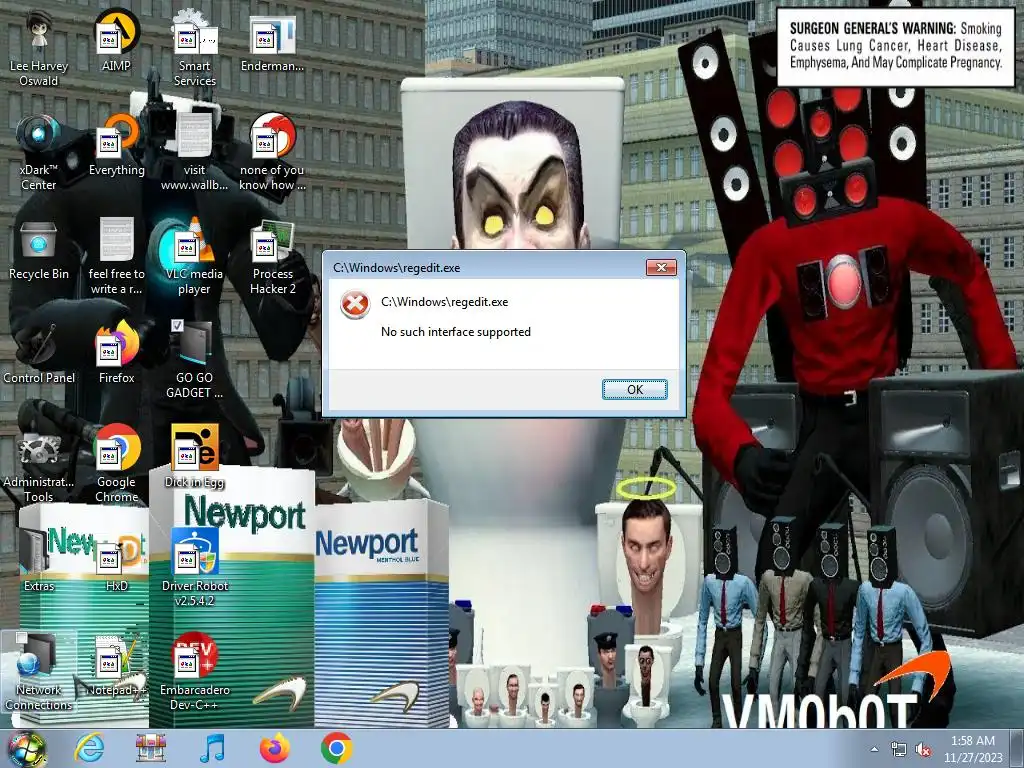Launch Google Chrome desktop shortcut
This screenshot has height=768, width=1024.
coord(116,464)
